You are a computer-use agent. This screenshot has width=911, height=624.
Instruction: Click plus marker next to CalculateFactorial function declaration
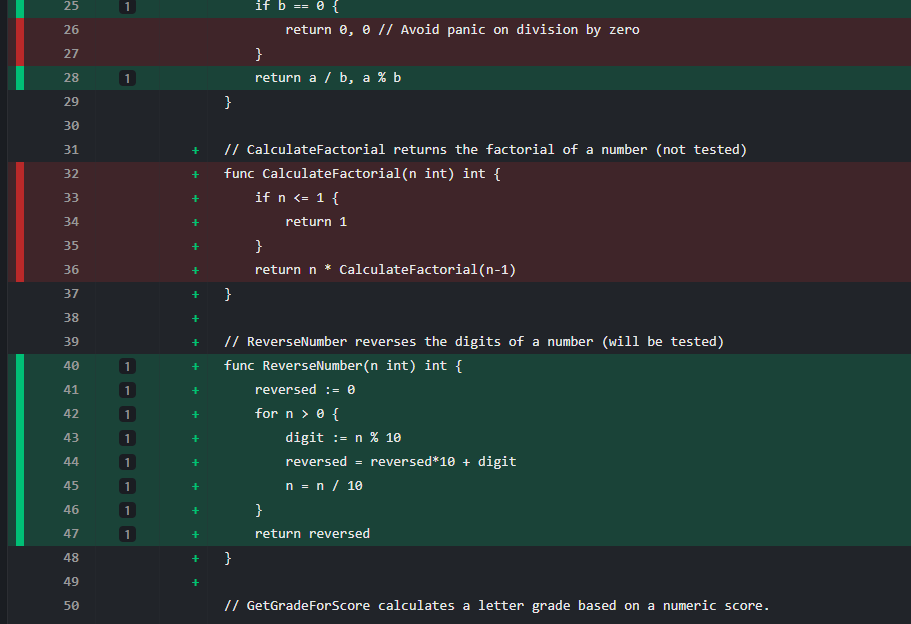coord(196,174)
